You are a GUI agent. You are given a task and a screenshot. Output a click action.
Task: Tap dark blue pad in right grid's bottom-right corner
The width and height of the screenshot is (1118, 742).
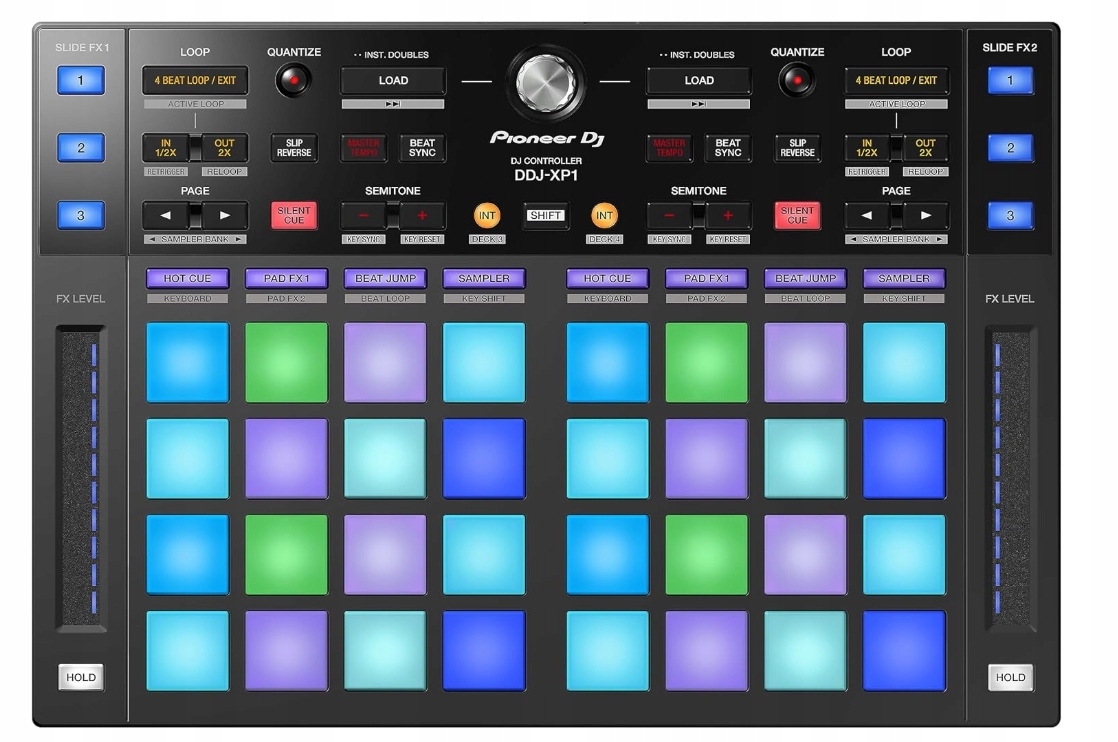pyautogui.click(x=904, y=651)
